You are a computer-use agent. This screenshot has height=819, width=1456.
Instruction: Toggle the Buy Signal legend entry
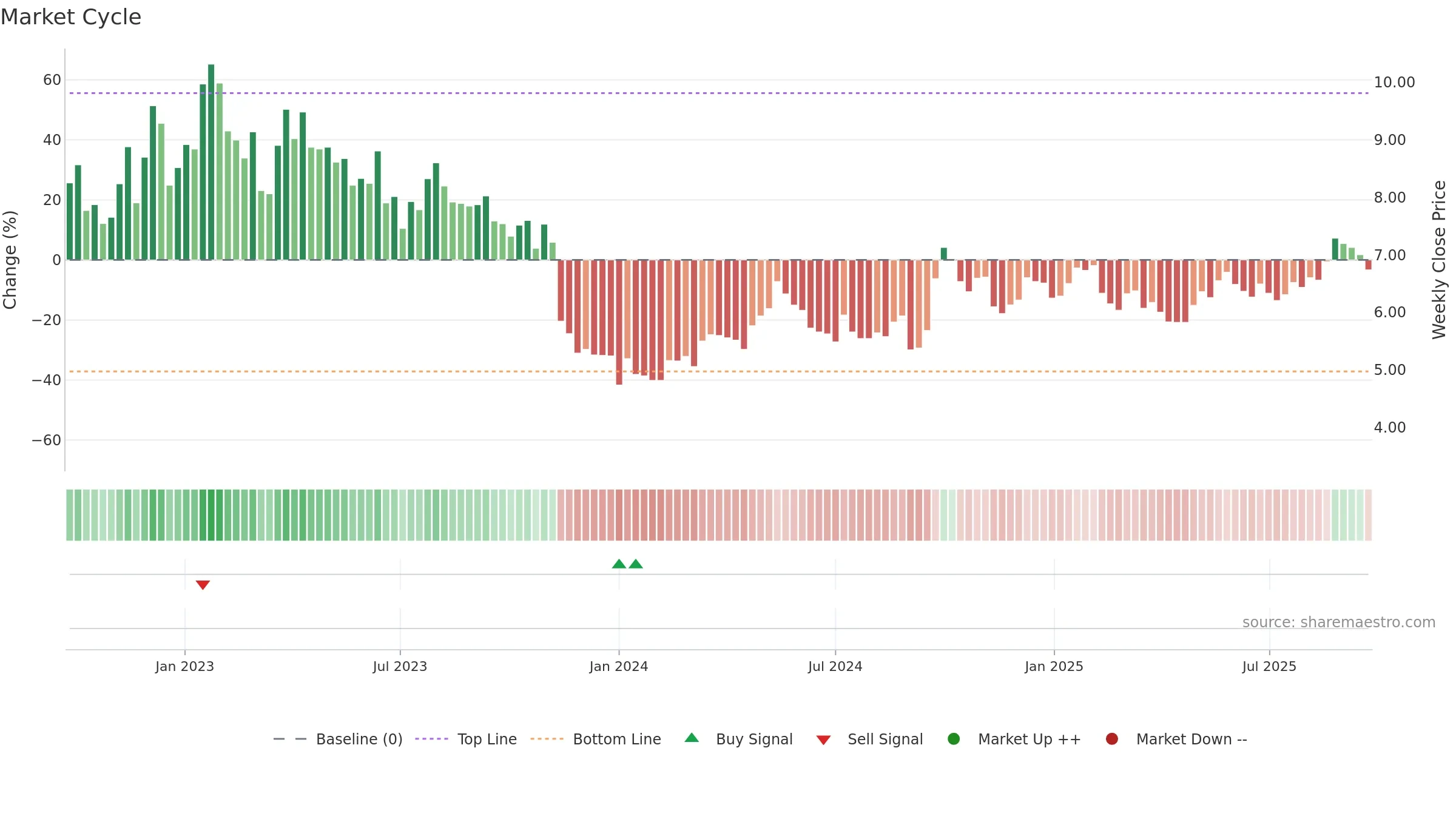click(x=738, y=739)
